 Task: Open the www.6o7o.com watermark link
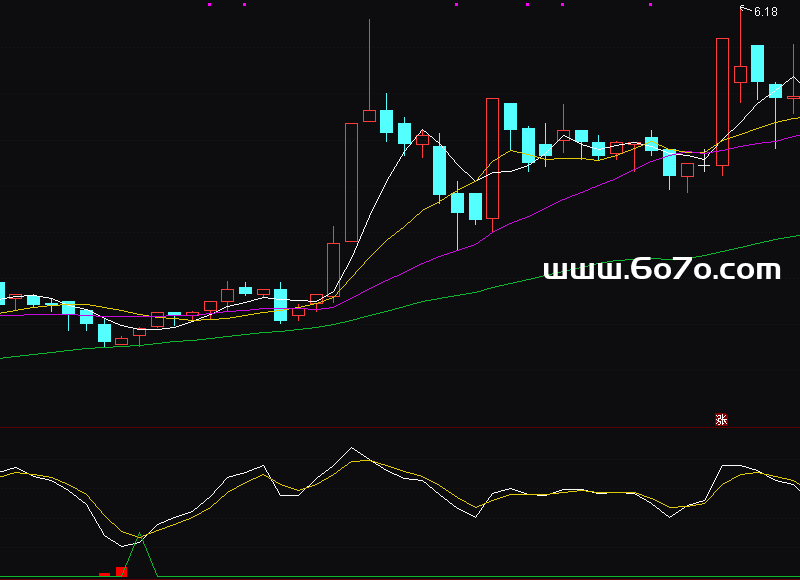point(662,269)
